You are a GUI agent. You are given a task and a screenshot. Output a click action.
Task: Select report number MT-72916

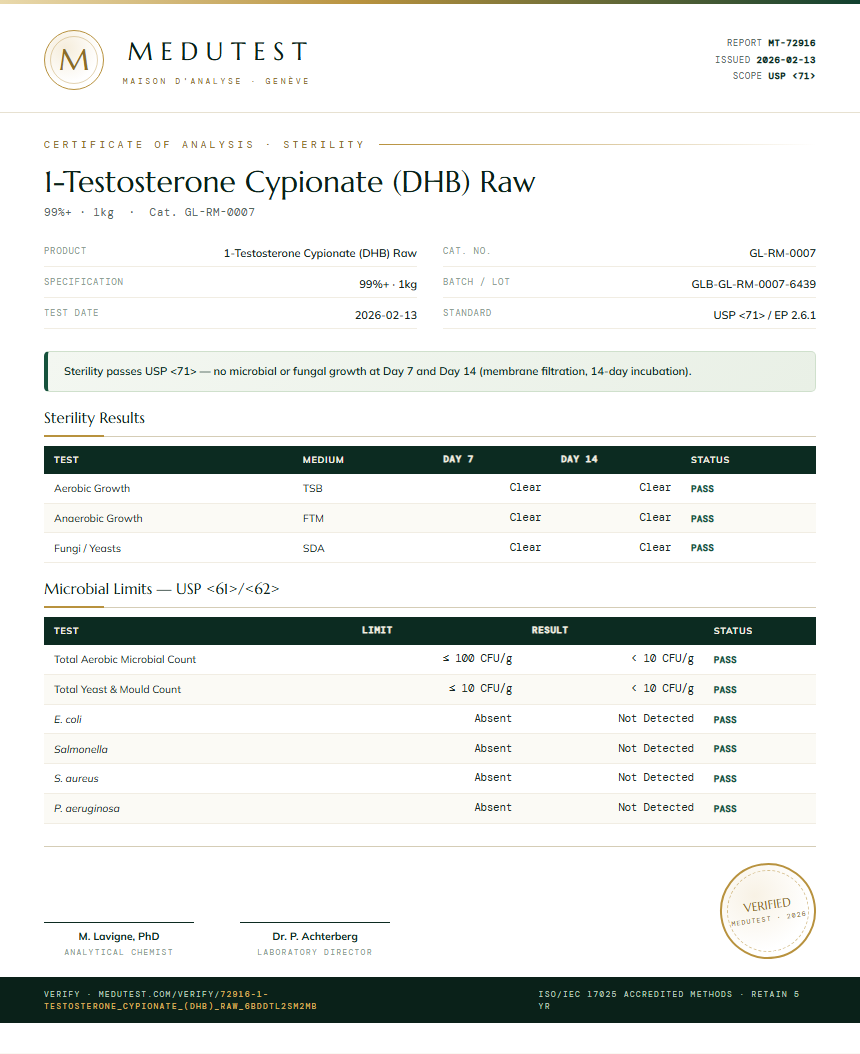791,43
